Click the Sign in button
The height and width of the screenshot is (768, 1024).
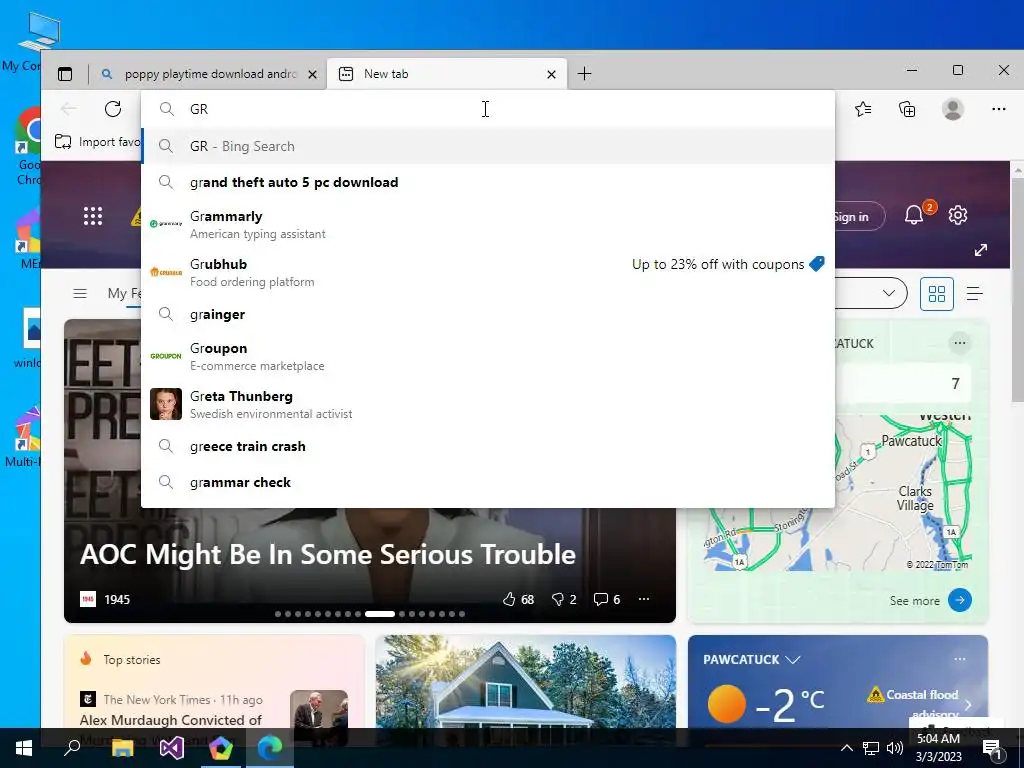[859, 217]
